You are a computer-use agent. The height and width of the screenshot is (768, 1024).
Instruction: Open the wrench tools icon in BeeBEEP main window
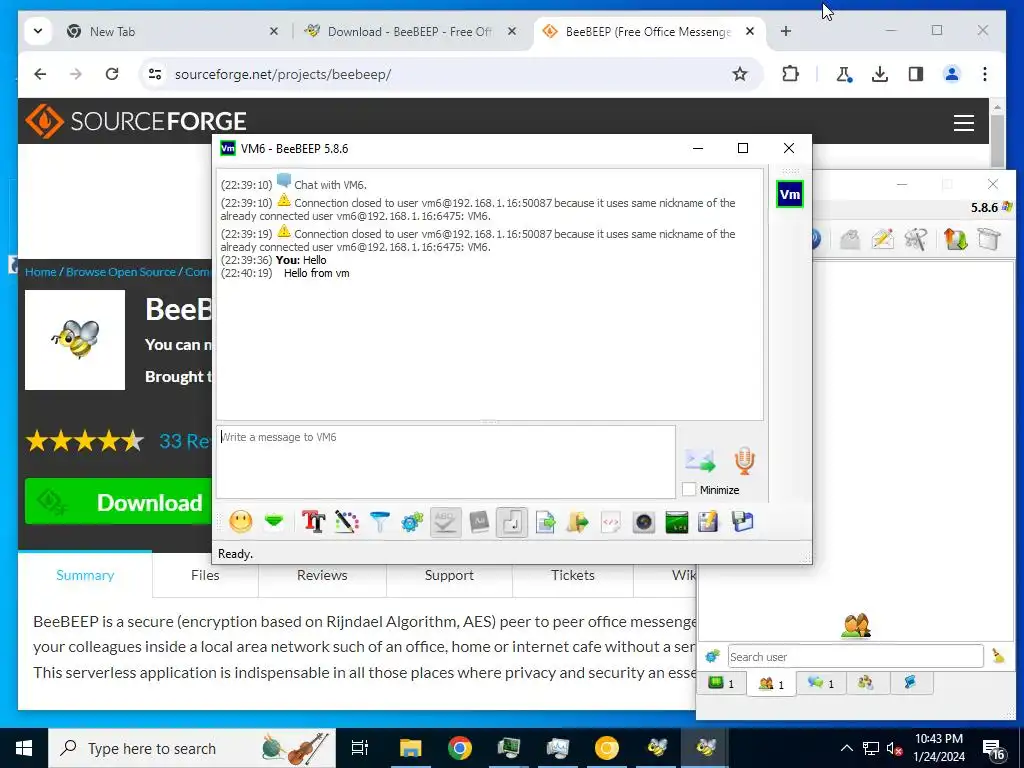pyautogui.click(x=916, y=240)
